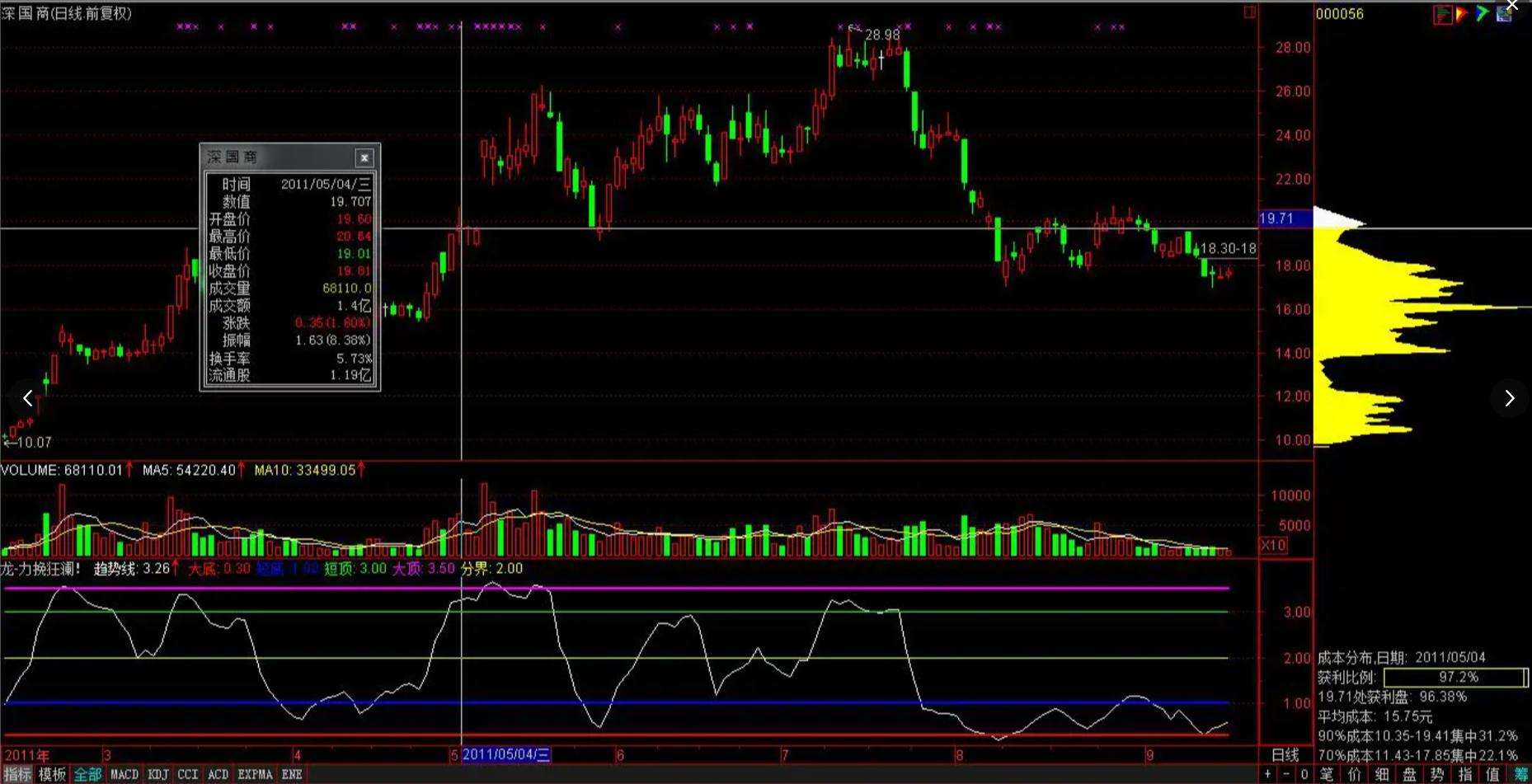Open the 模板 templates menu
Image resolution: width=1532 pixels, height=784 pixels.
pos(52,774)
